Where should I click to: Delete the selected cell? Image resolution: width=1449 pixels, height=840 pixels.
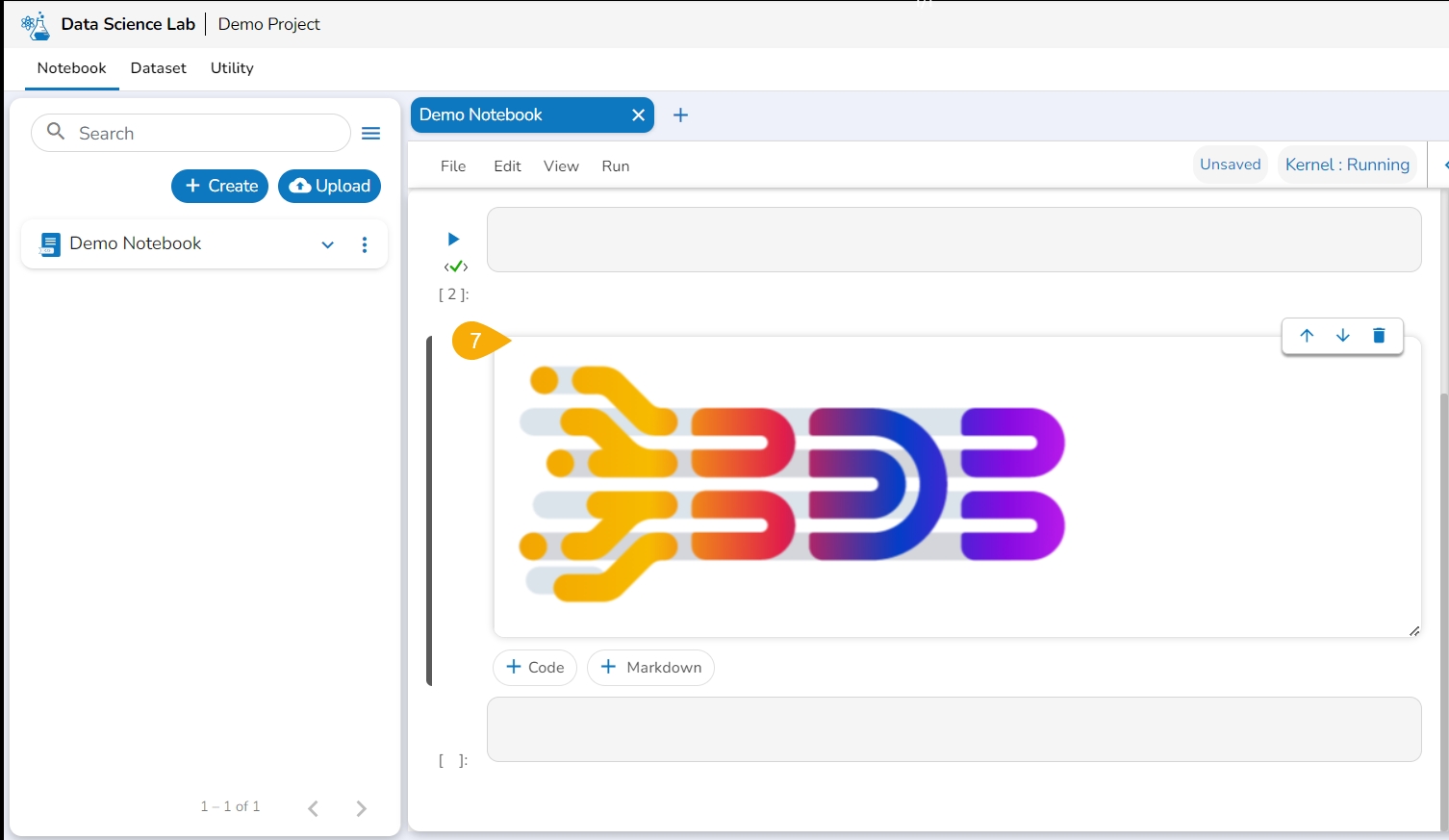coord(1379,336)
